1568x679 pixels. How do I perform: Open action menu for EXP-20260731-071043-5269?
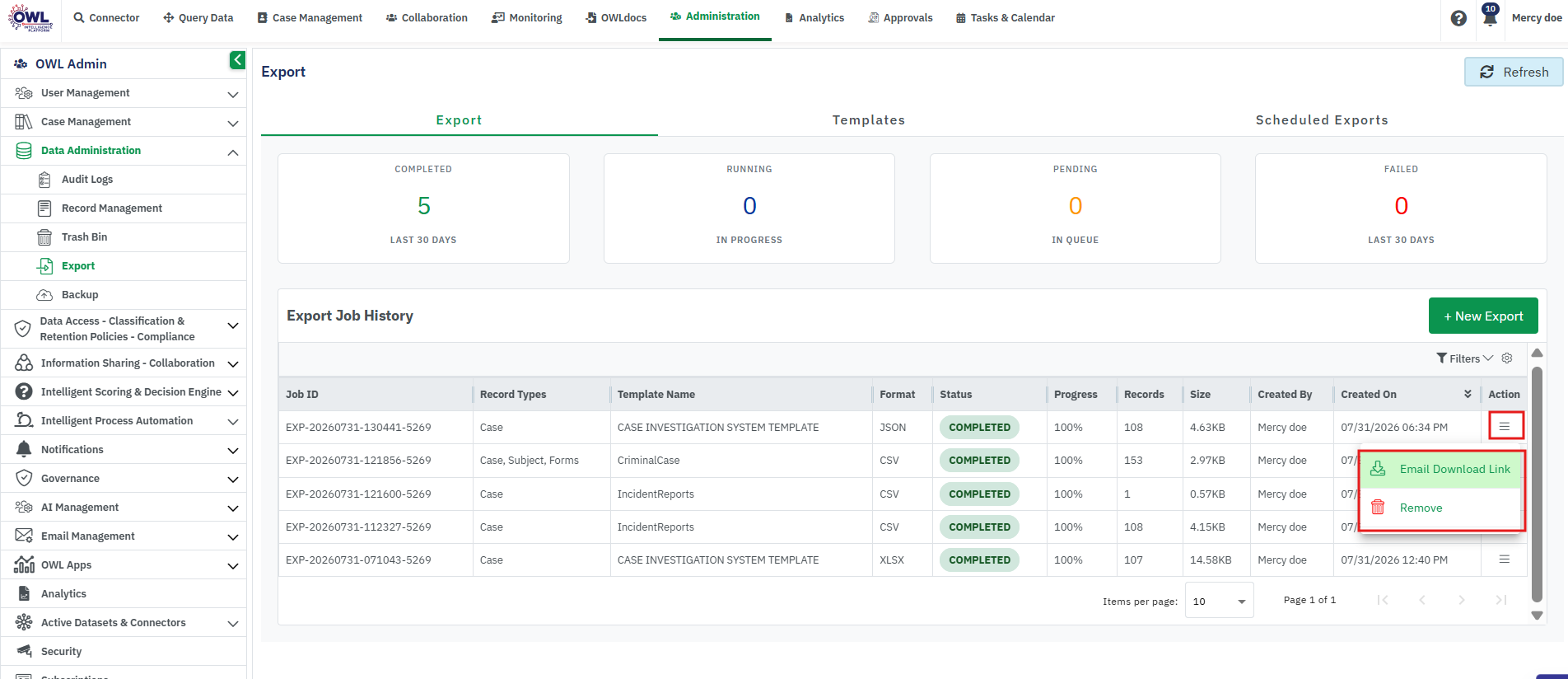(x=1504, y=560)
